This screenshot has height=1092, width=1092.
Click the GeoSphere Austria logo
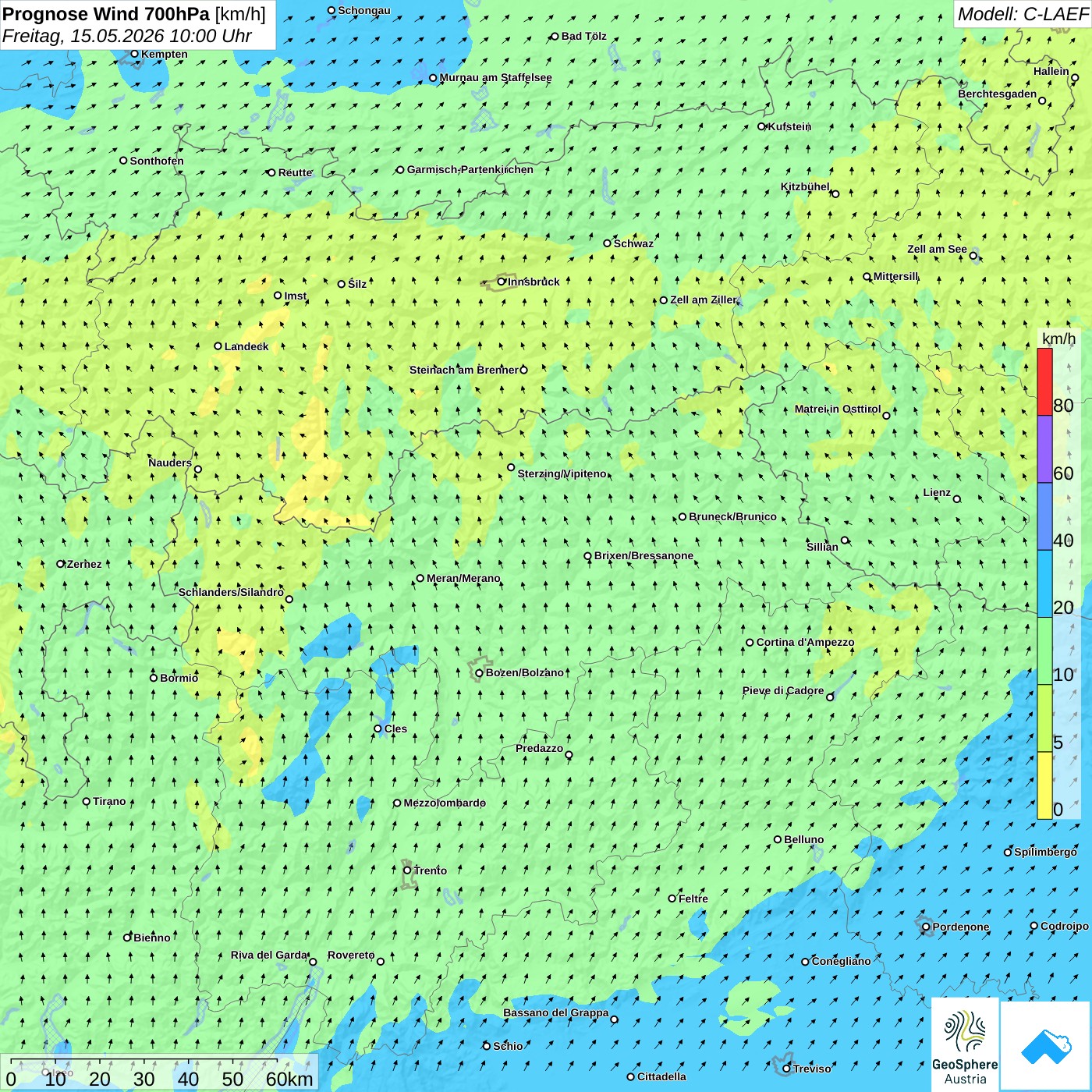pos(965,1044)
